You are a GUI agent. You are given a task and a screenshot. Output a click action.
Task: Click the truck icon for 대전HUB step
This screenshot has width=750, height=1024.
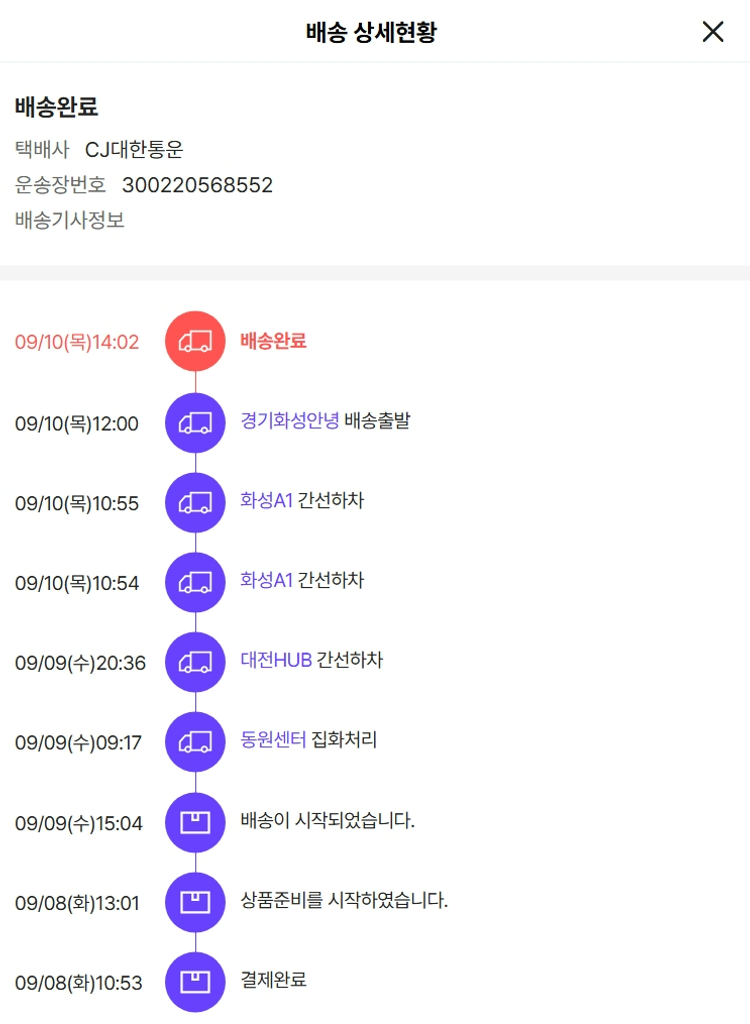195,662
